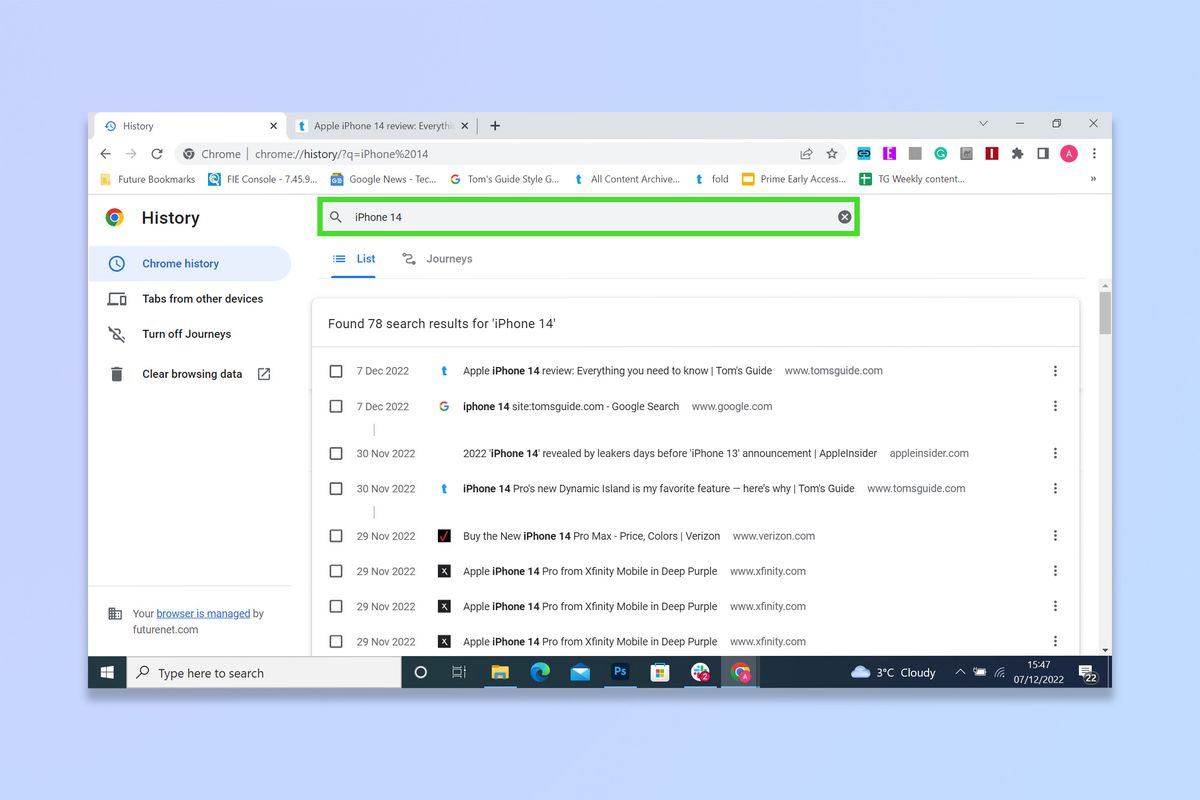Reload the page with the refresh icon
The image size is (1200, 800).
(x=157, y=154)
